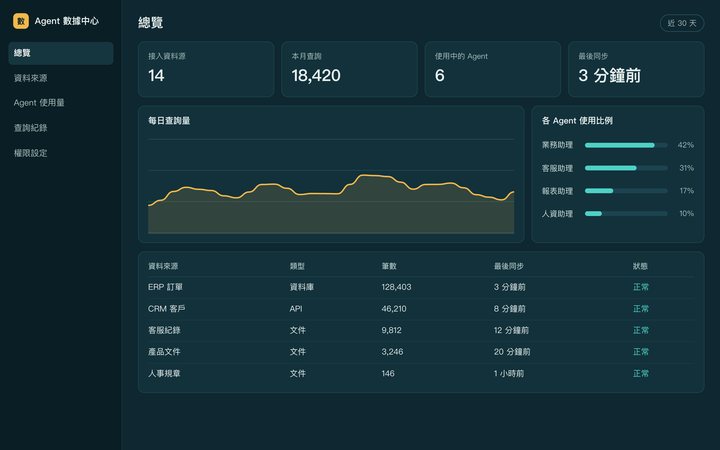Click the 人資助理 usage bar
The width and height of the screenshot is (720, 450).
point(626,214)
